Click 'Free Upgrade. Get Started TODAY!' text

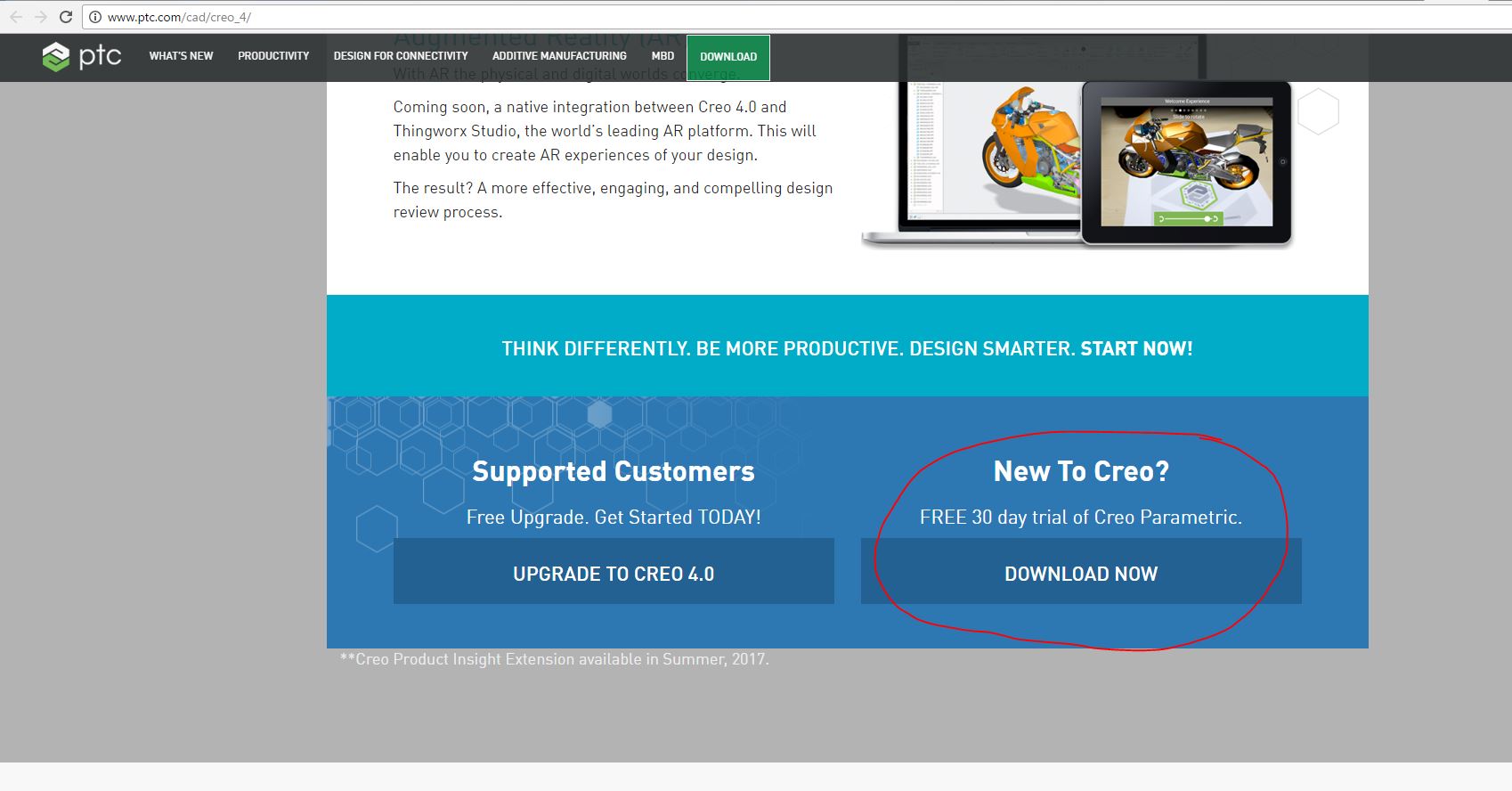(614, 518)
